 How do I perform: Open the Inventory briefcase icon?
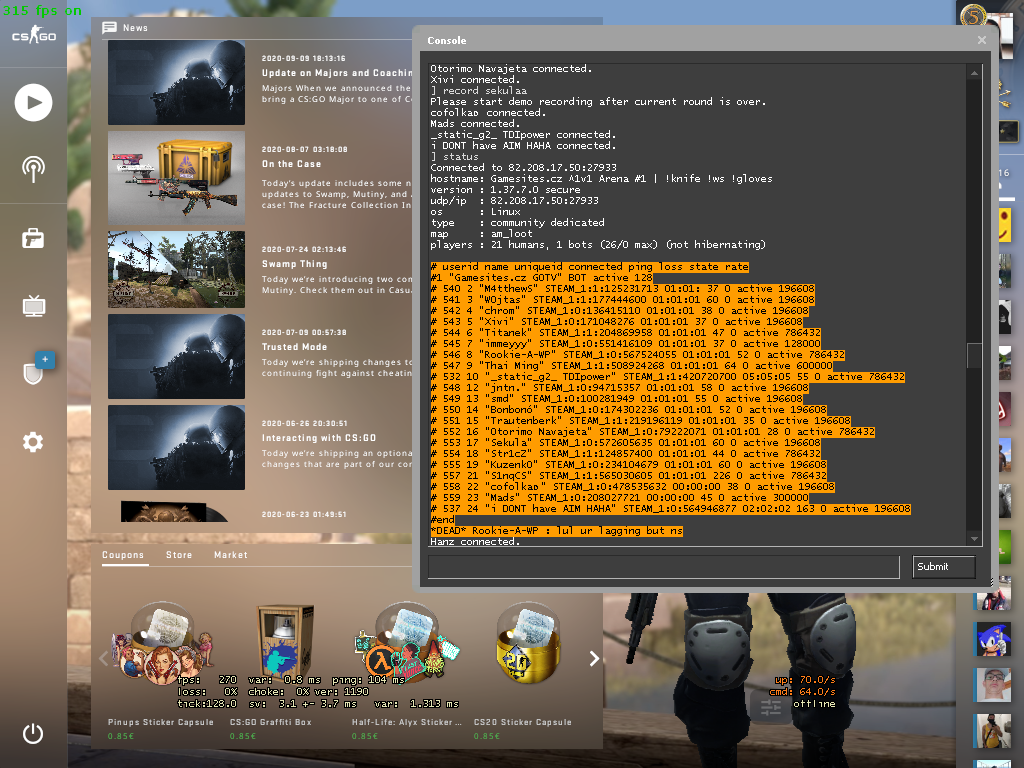33,238
